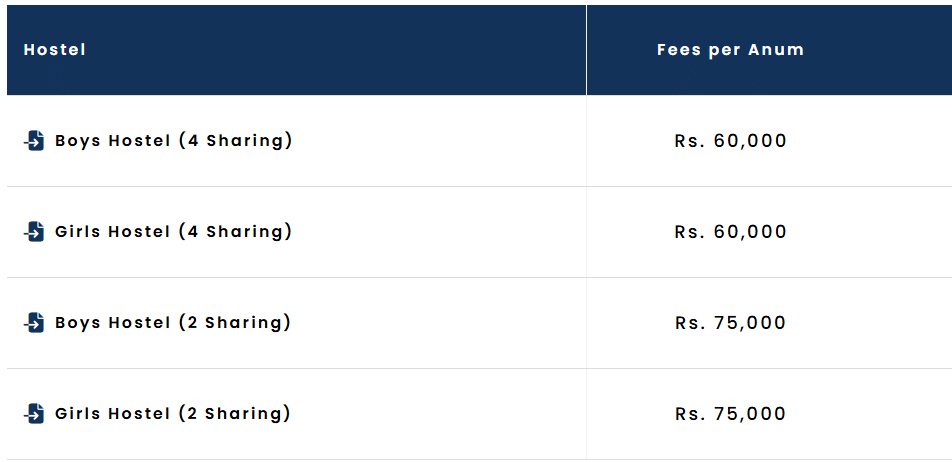Image resolution: width=952 pixels, height=462 pixels.
Task: Click '(2 Sharing)' text in the Boys Hostel row
Action: pos(235,323)
